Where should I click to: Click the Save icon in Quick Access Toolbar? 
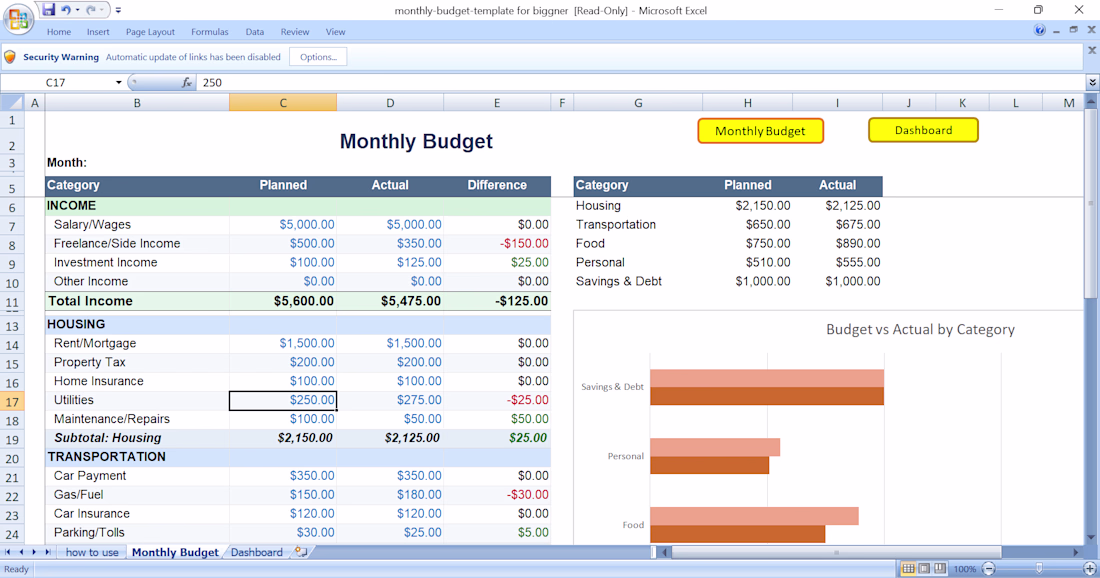point(48,10)
